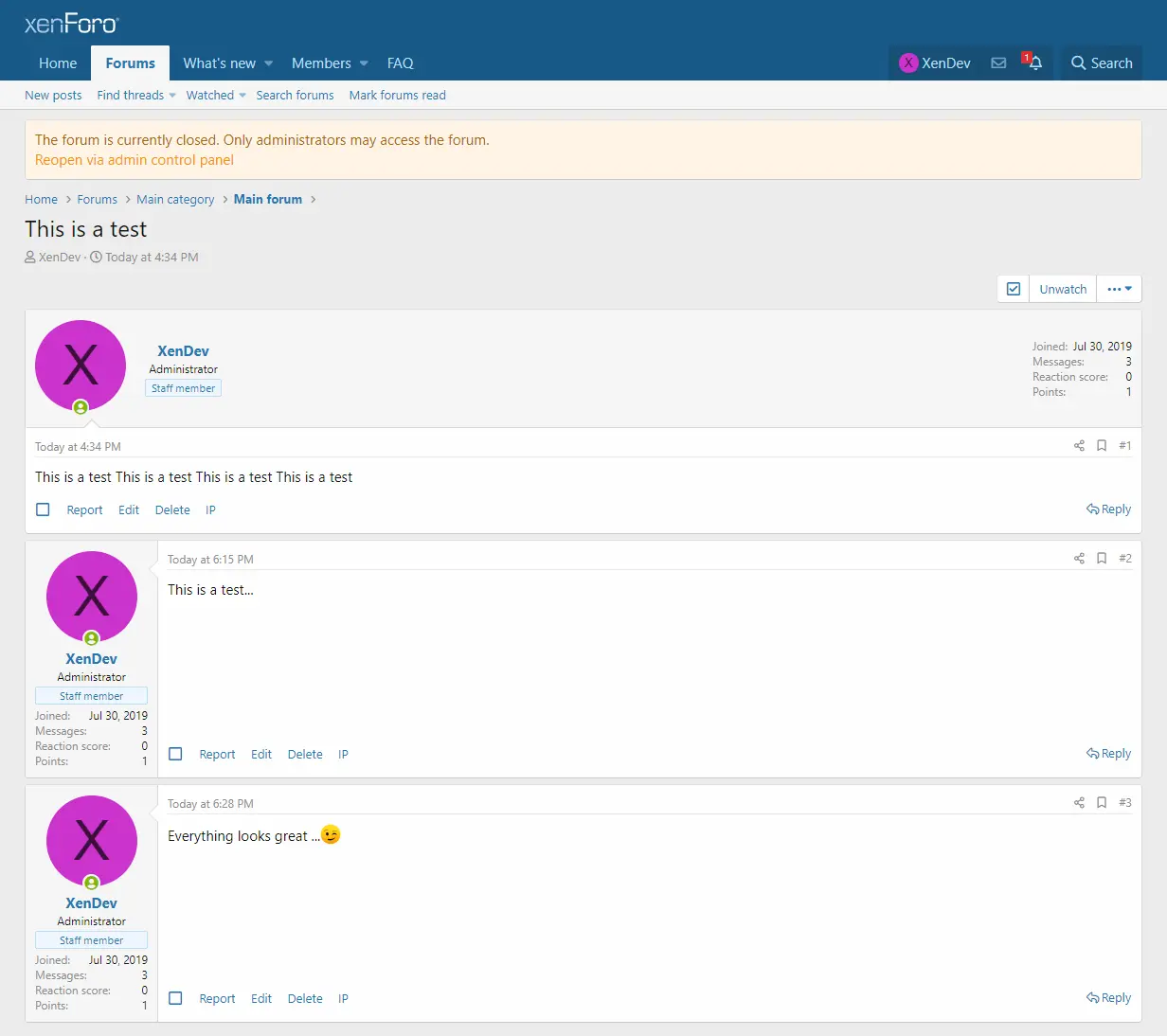Click Reopen via admin control panel
Image resolution: width=1167 pixels, height=1036 pixels.
(x=135, y=160)
